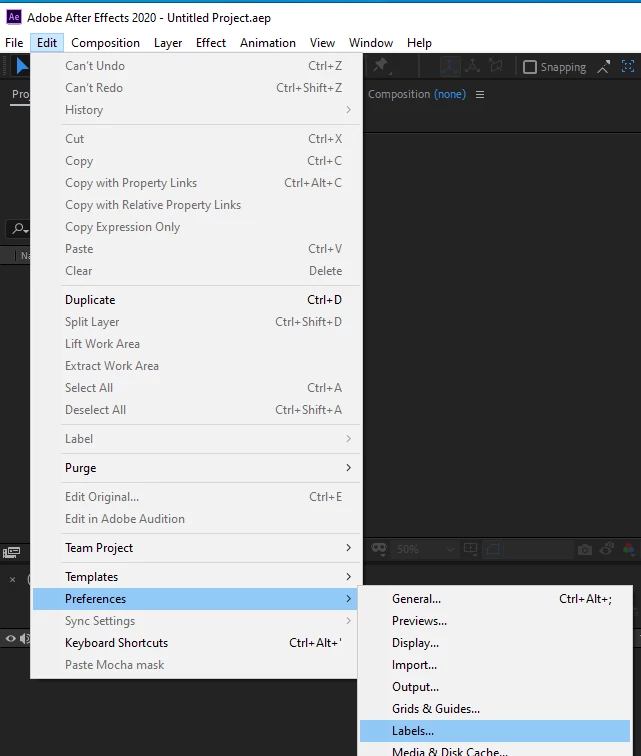Open the Animation menu
Viewport: 641px width, 756px height.
click(268, 43)
